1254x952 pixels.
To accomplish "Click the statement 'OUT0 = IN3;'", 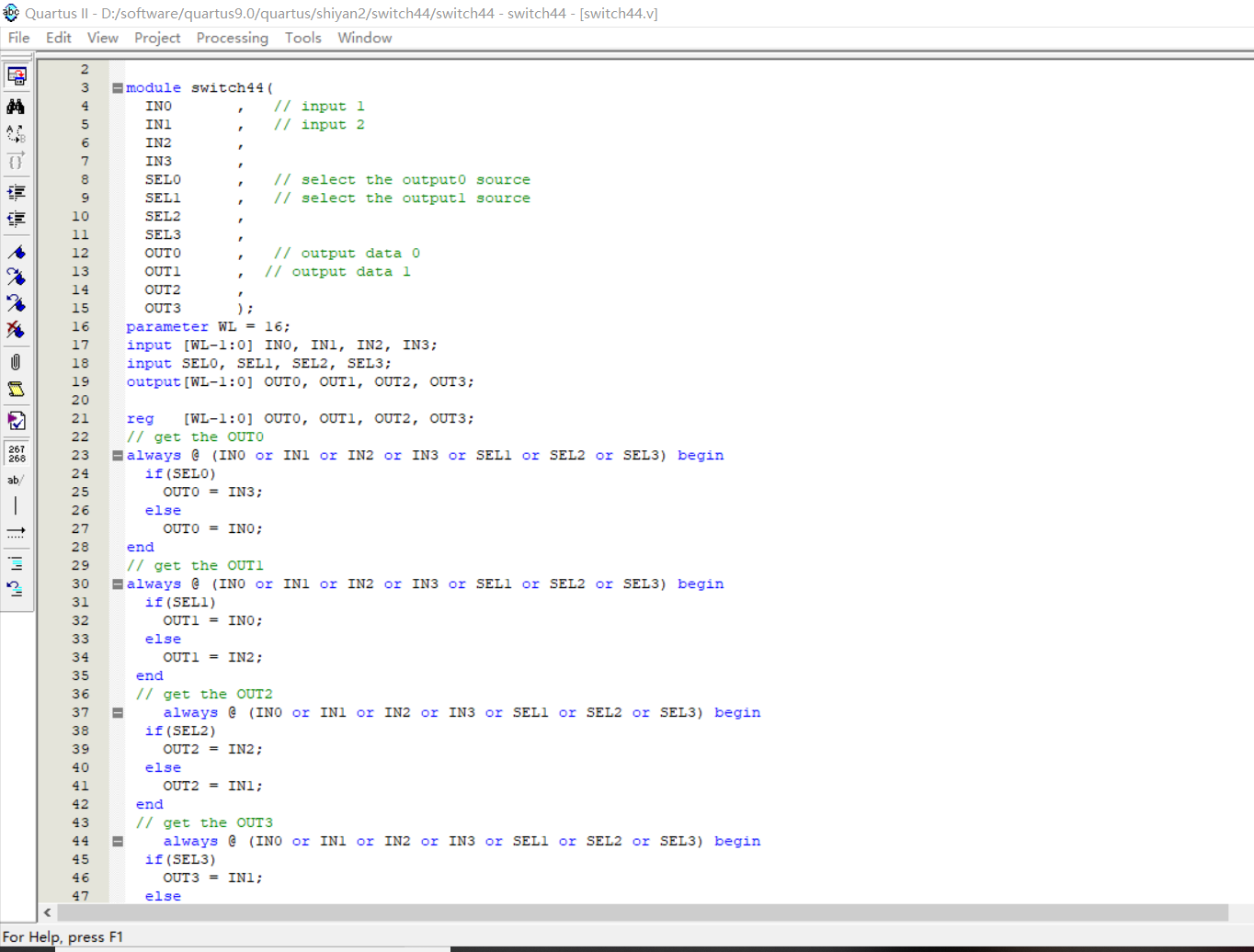I will point(212,492).
